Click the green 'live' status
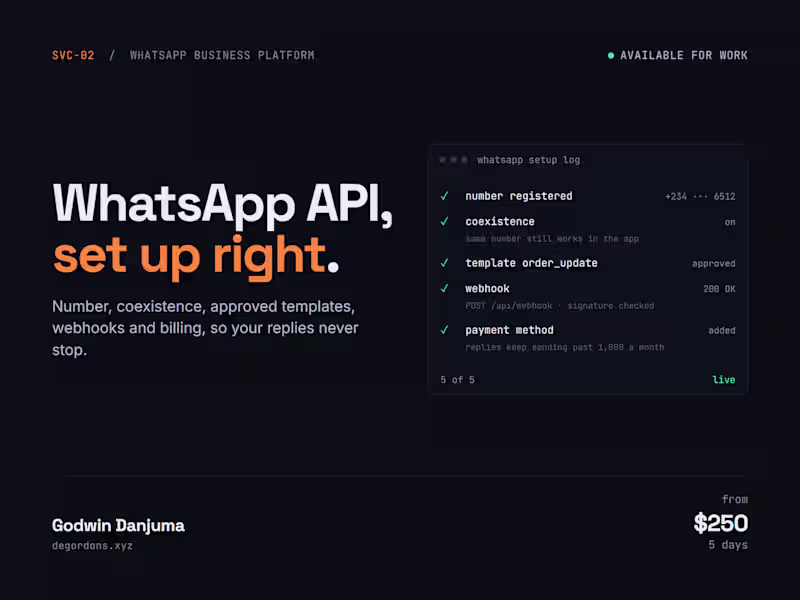The height and width of the screenshot is (600, 800). [x=724, y=380]
